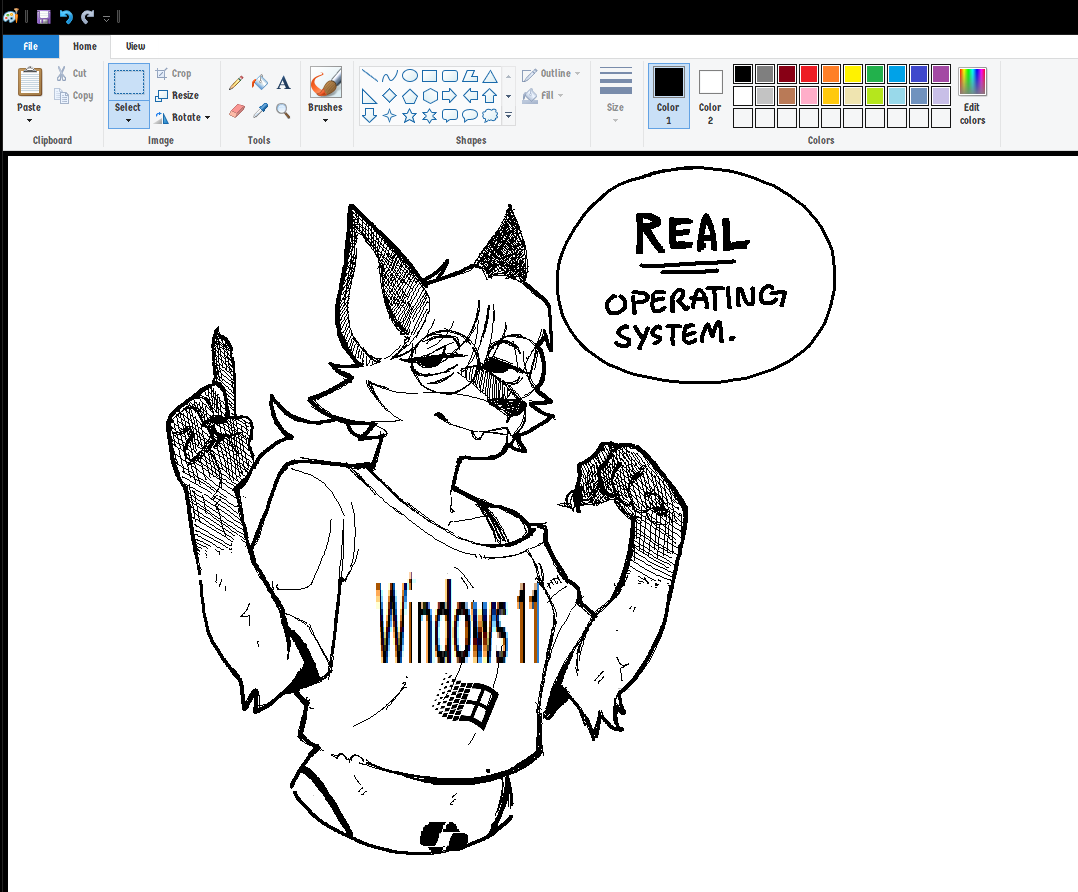The width and height of the screenshot is (1078, 892).
Task: Open the Select options dropdown arrow
Action: [129, 120]
